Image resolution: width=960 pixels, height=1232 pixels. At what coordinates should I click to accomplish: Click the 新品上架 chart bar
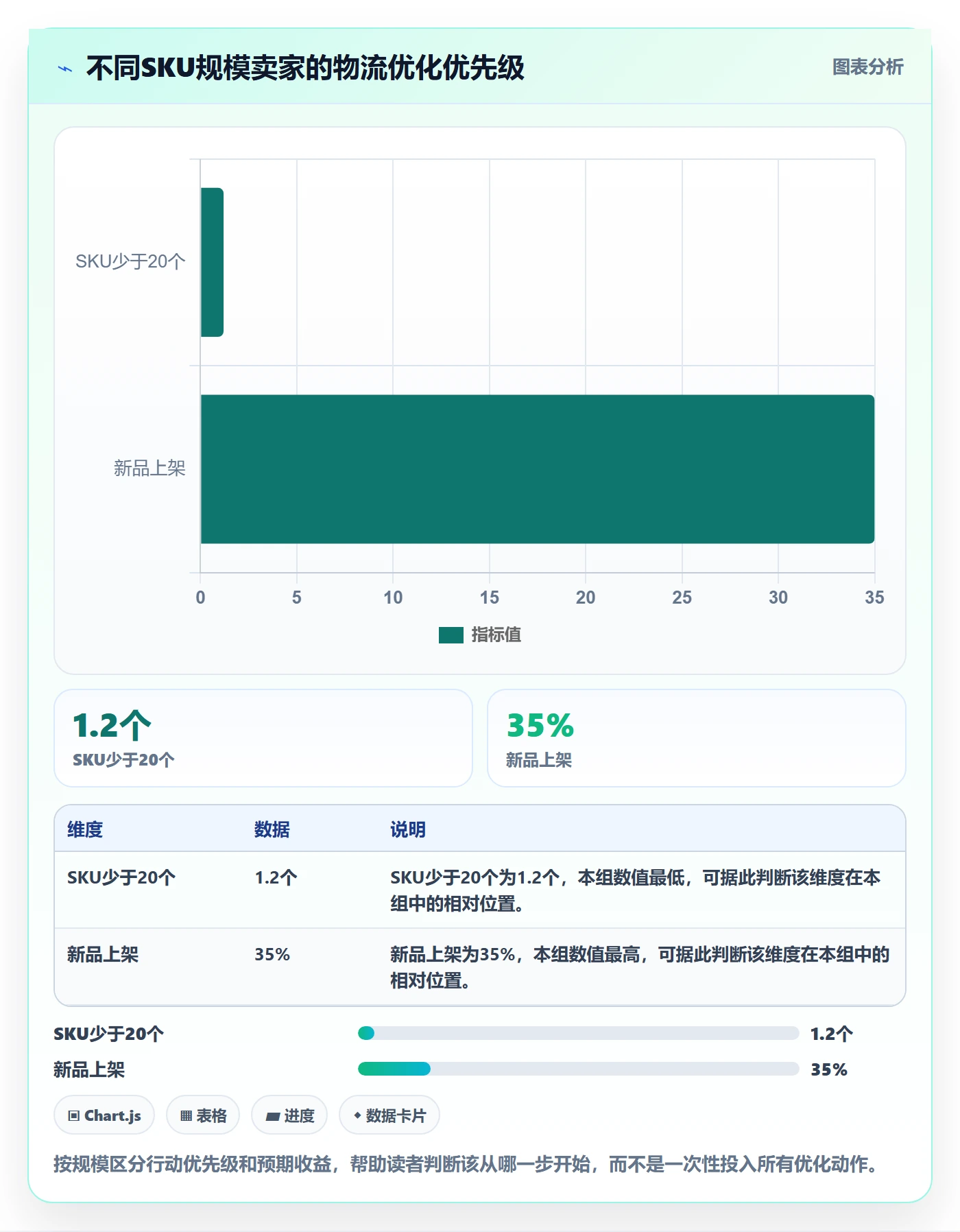click(x=538, y=469)
